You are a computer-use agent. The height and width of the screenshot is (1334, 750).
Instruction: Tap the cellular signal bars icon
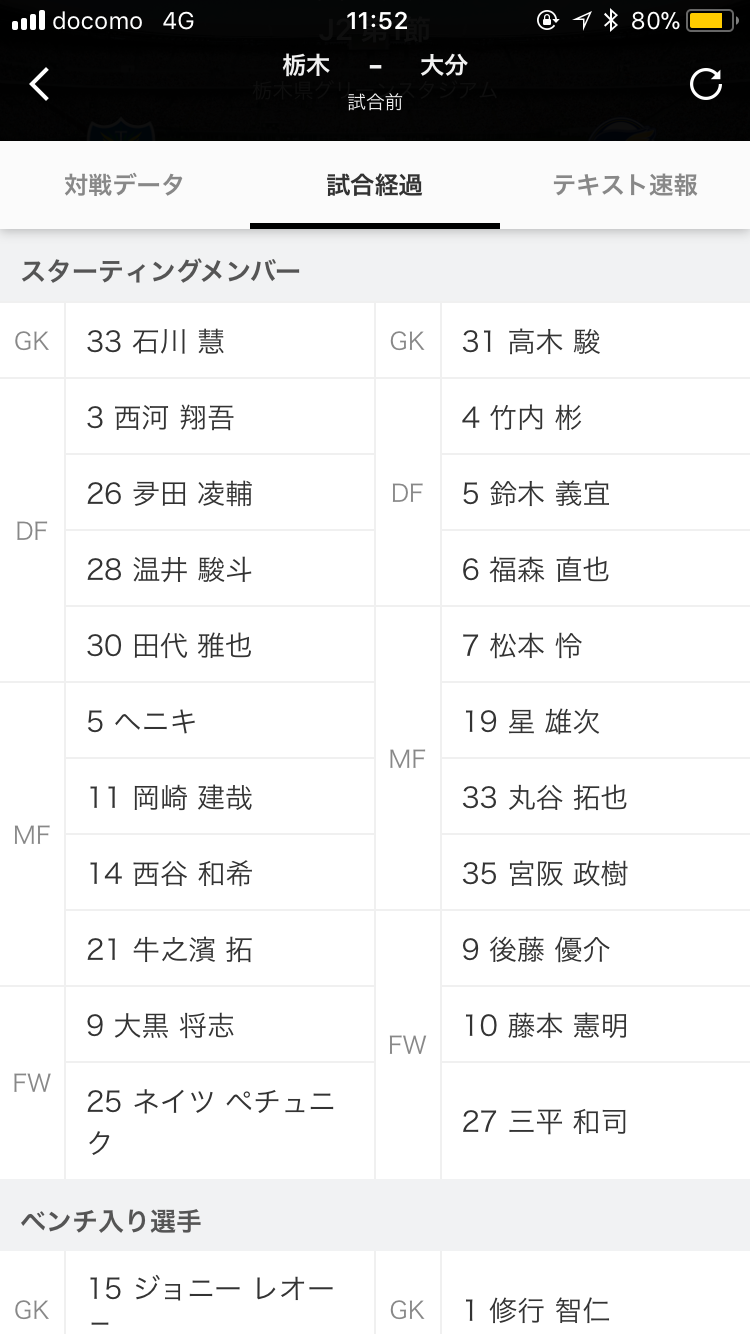[x=28, y=21]
